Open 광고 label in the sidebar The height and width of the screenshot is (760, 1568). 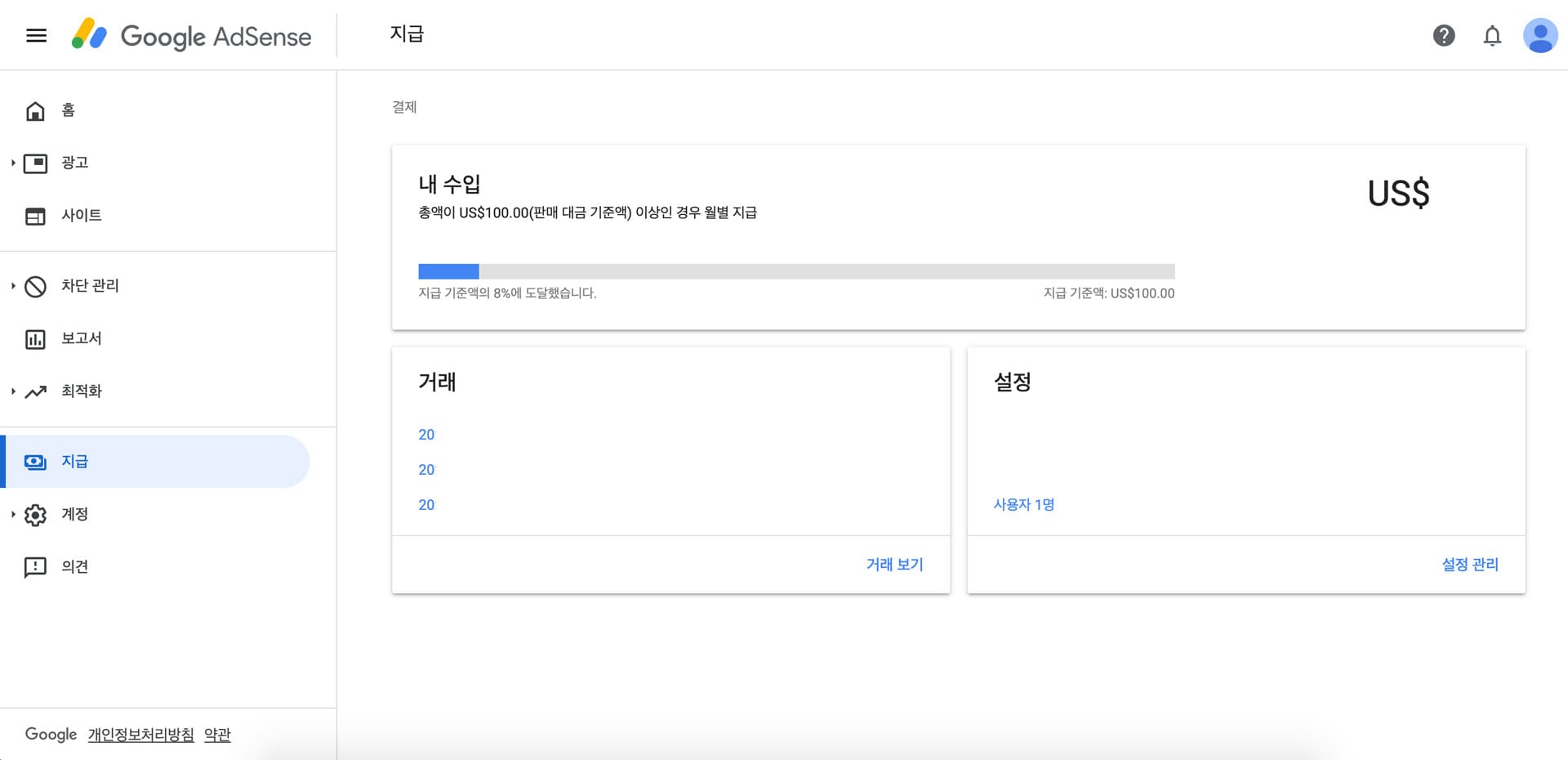[75, 163]
